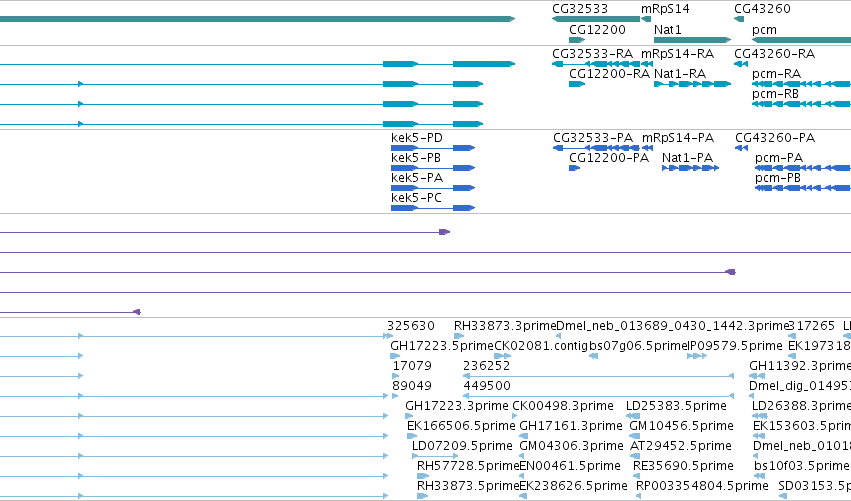
Task: Select EST label LD26388.3prime
Action: pos(802,407)
